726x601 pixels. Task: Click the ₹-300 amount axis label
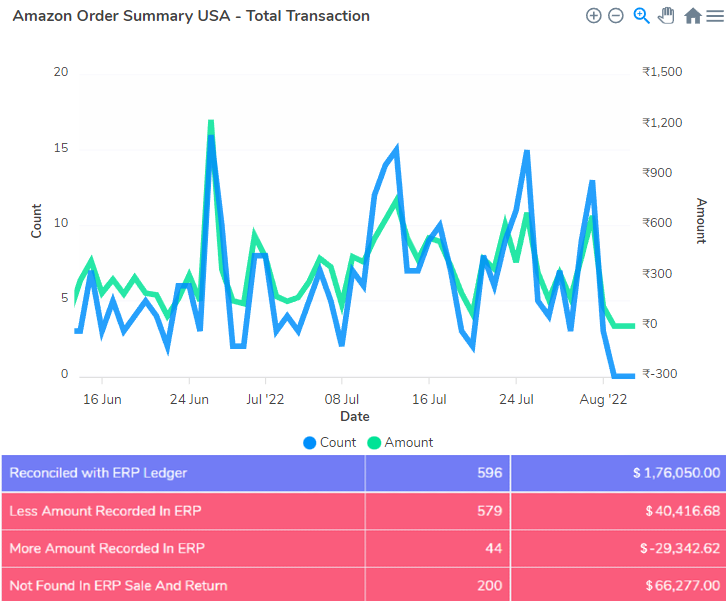[660, 374]
